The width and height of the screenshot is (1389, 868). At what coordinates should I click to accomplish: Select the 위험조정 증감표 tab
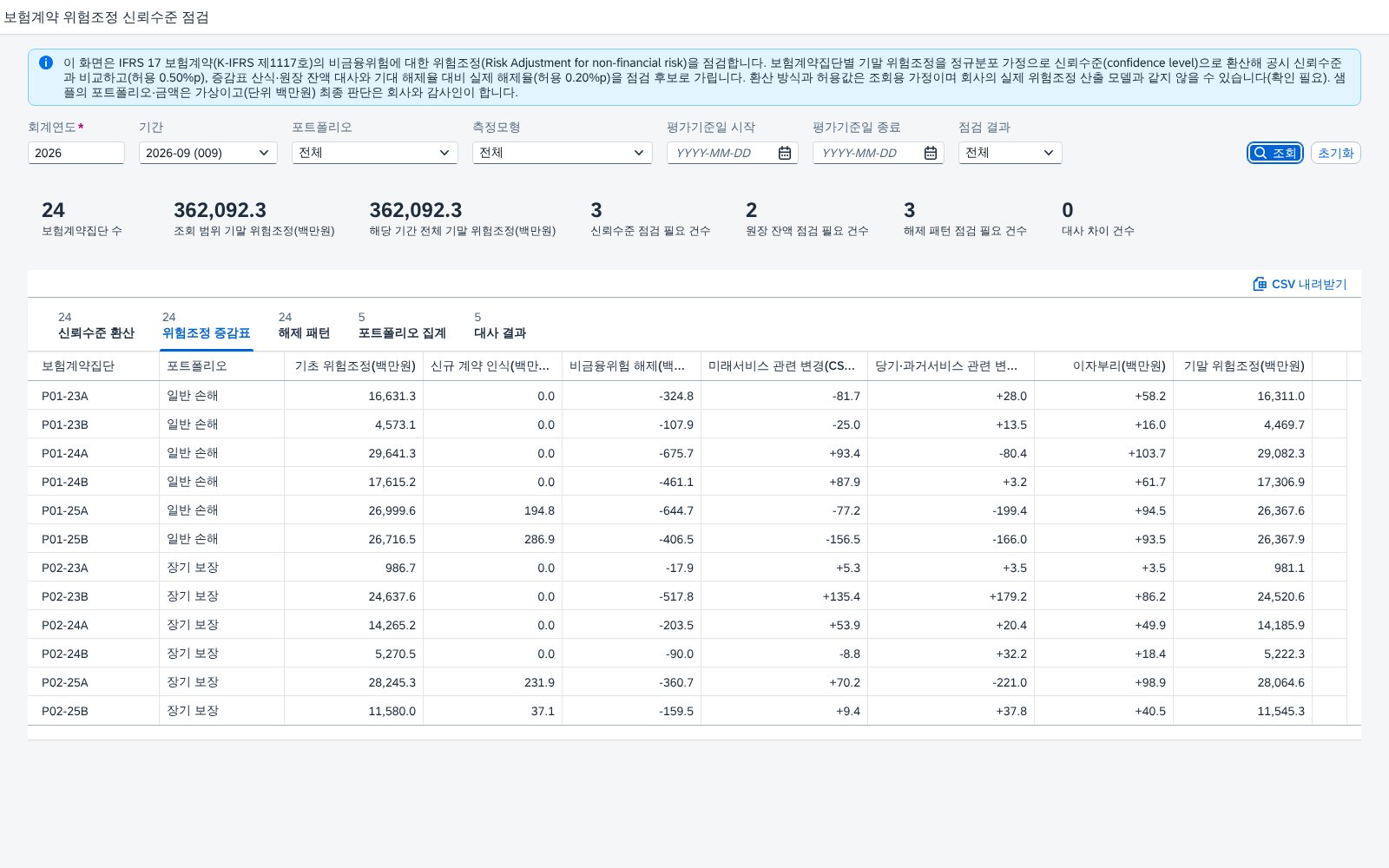[x=206, y=325]
